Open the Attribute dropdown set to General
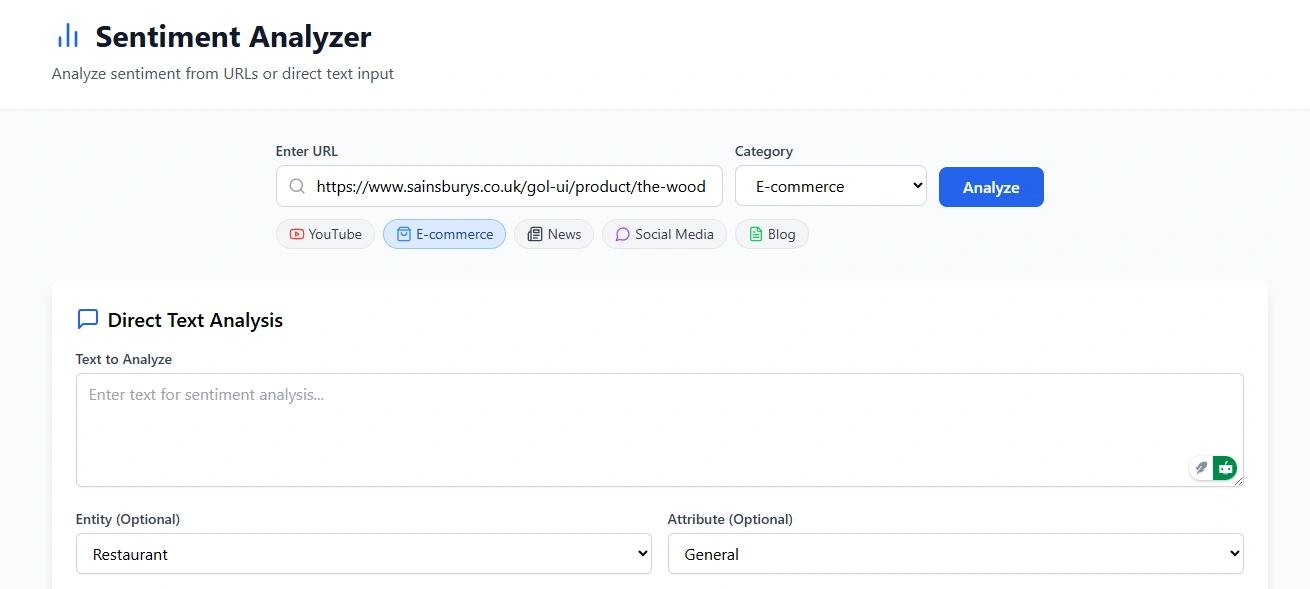 955,554
